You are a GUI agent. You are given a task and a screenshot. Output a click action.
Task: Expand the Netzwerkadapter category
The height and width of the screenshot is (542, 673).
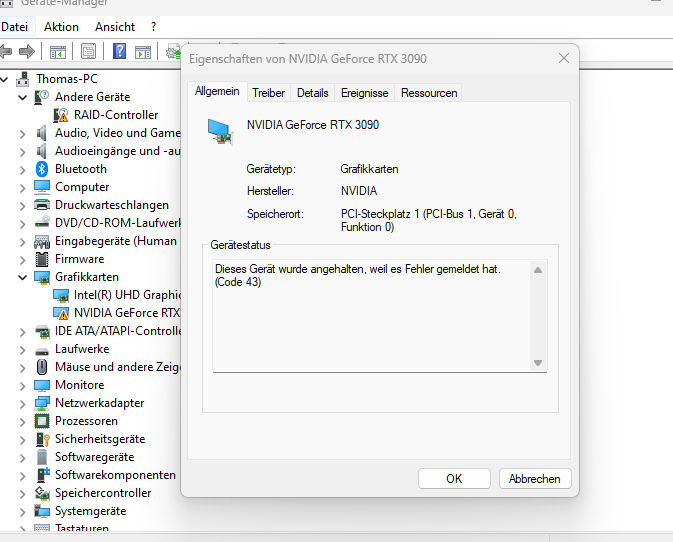coord(23,404)
